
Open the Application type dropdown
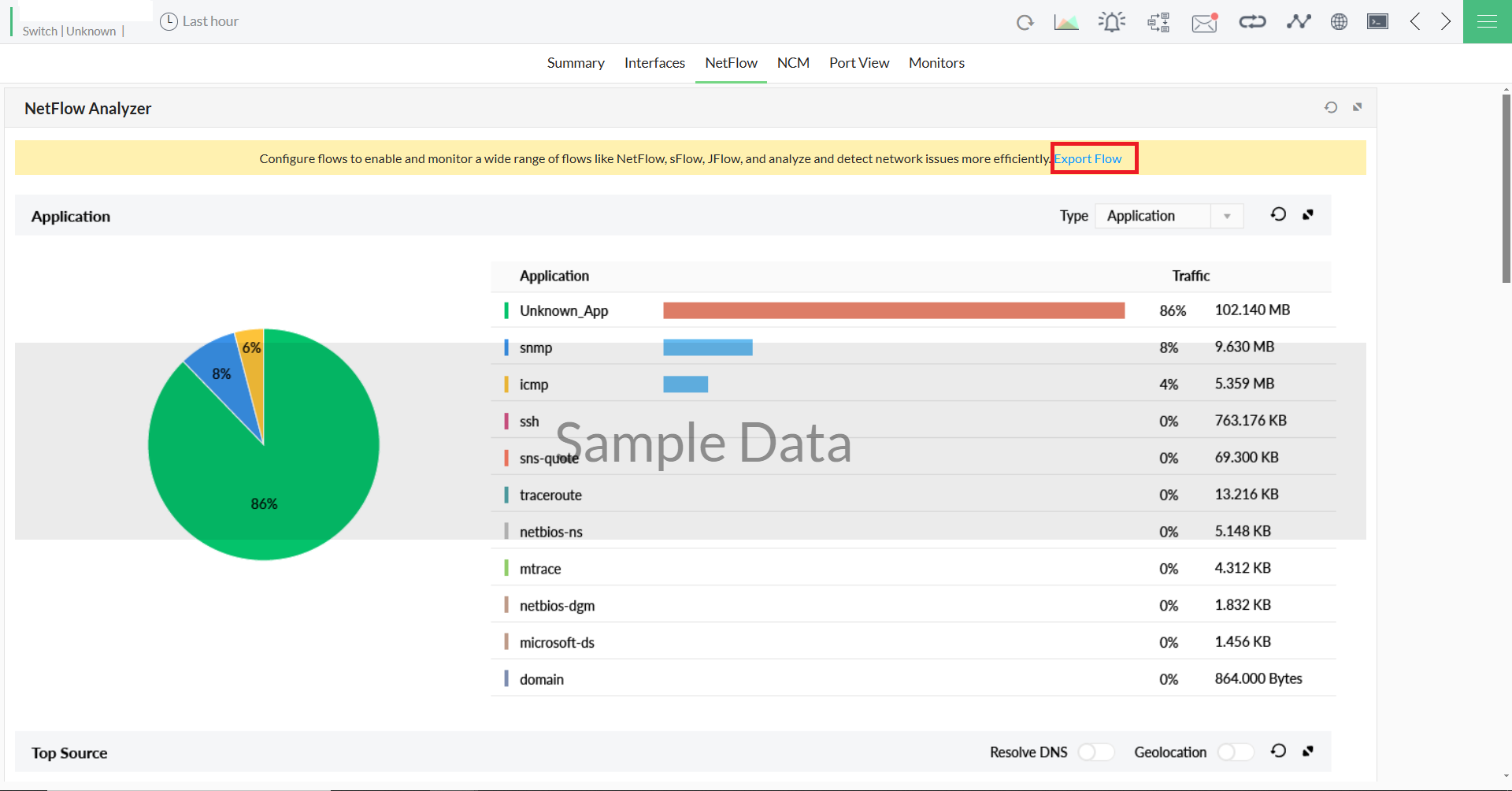(x=1227, y=215)
